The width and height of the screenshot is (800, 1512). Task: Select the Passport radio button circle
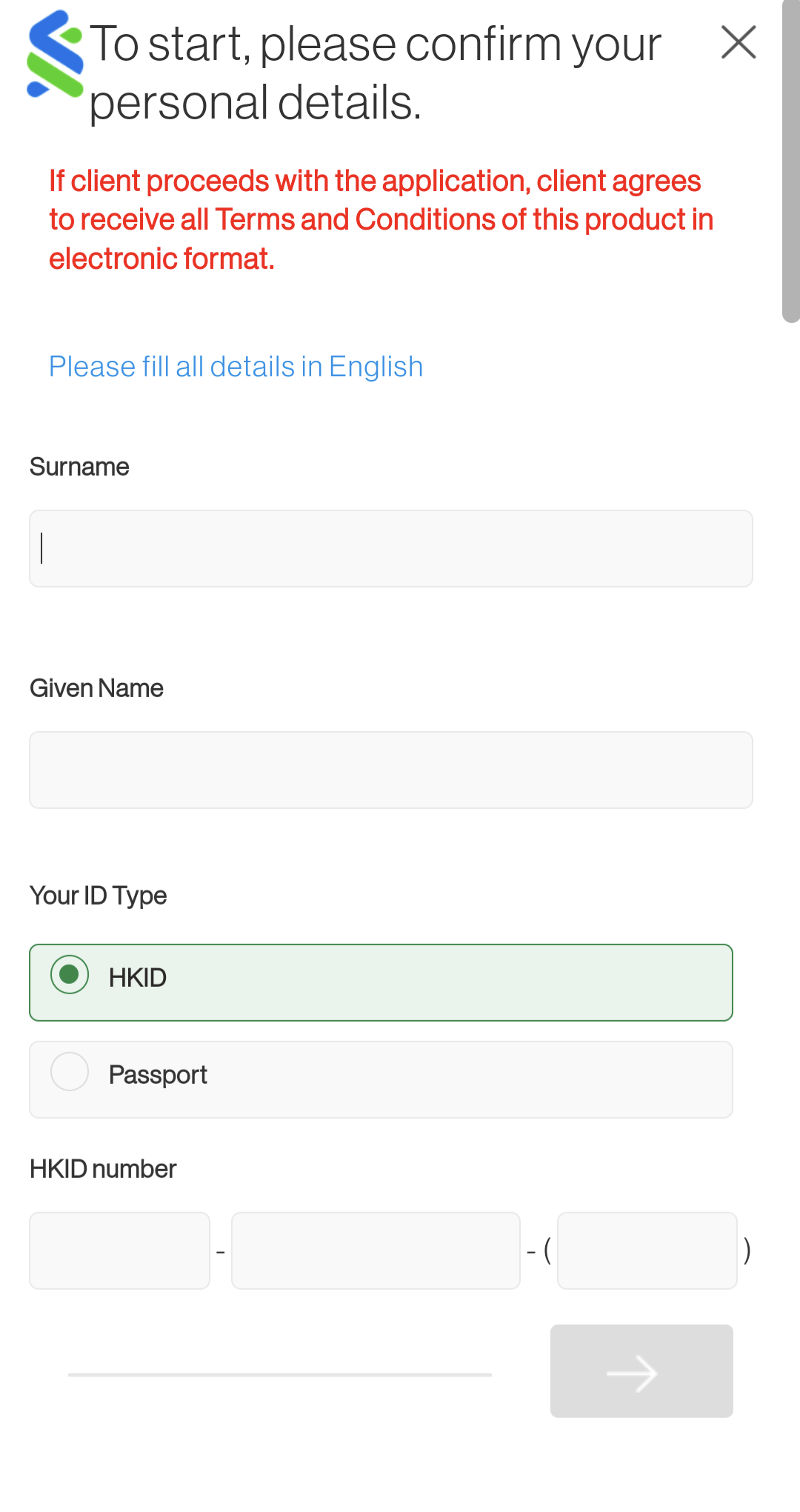pos(70,1072)
